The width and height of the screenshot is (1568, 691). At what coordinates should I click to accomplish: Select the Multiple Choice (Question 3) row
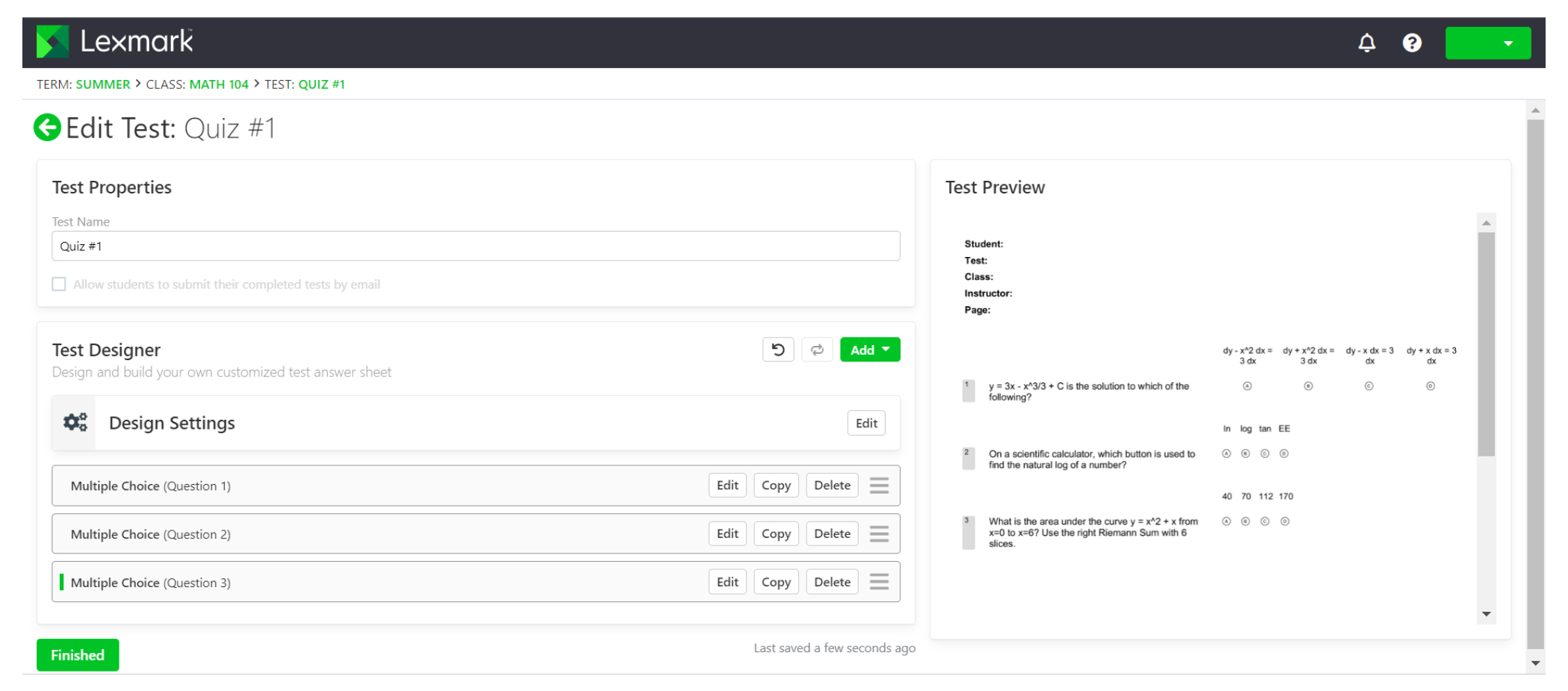(x=476, y=582)
